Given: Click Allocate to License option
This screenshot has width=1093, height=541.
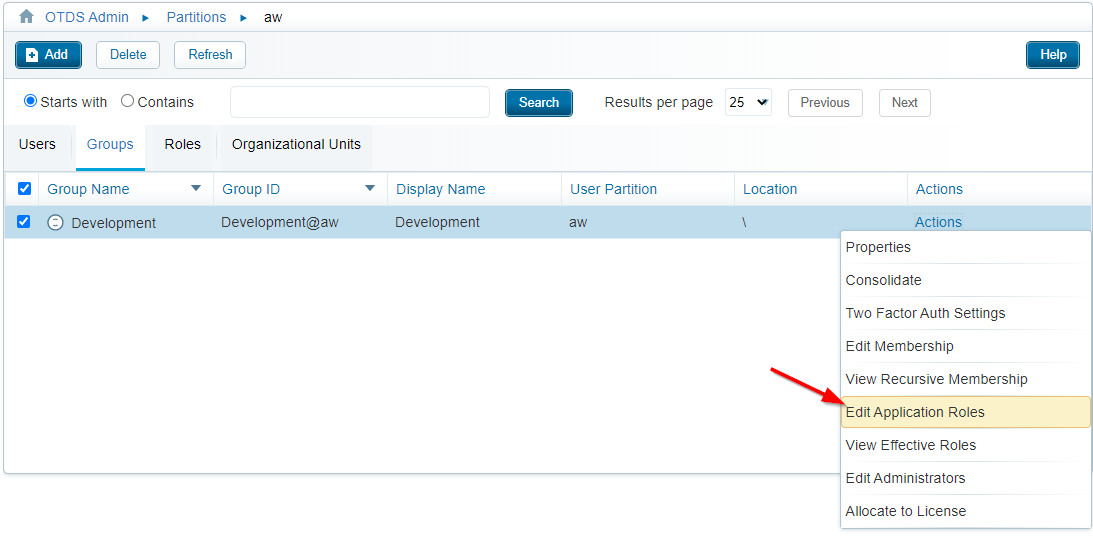Looking at the screenshot, I should coord(906,511).
